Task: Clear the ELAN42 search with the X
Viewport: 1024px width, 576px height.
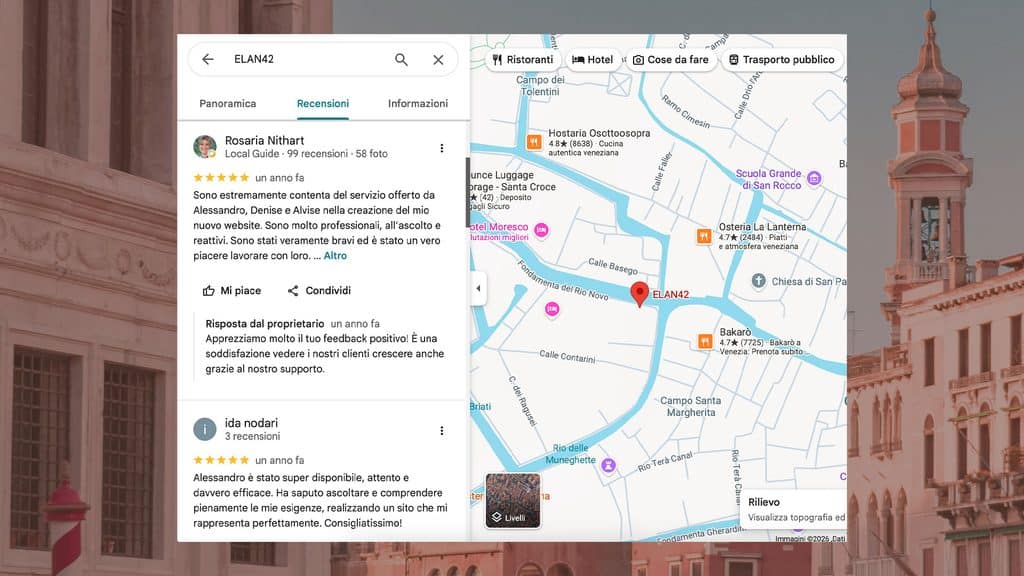Action: point(438,59)
